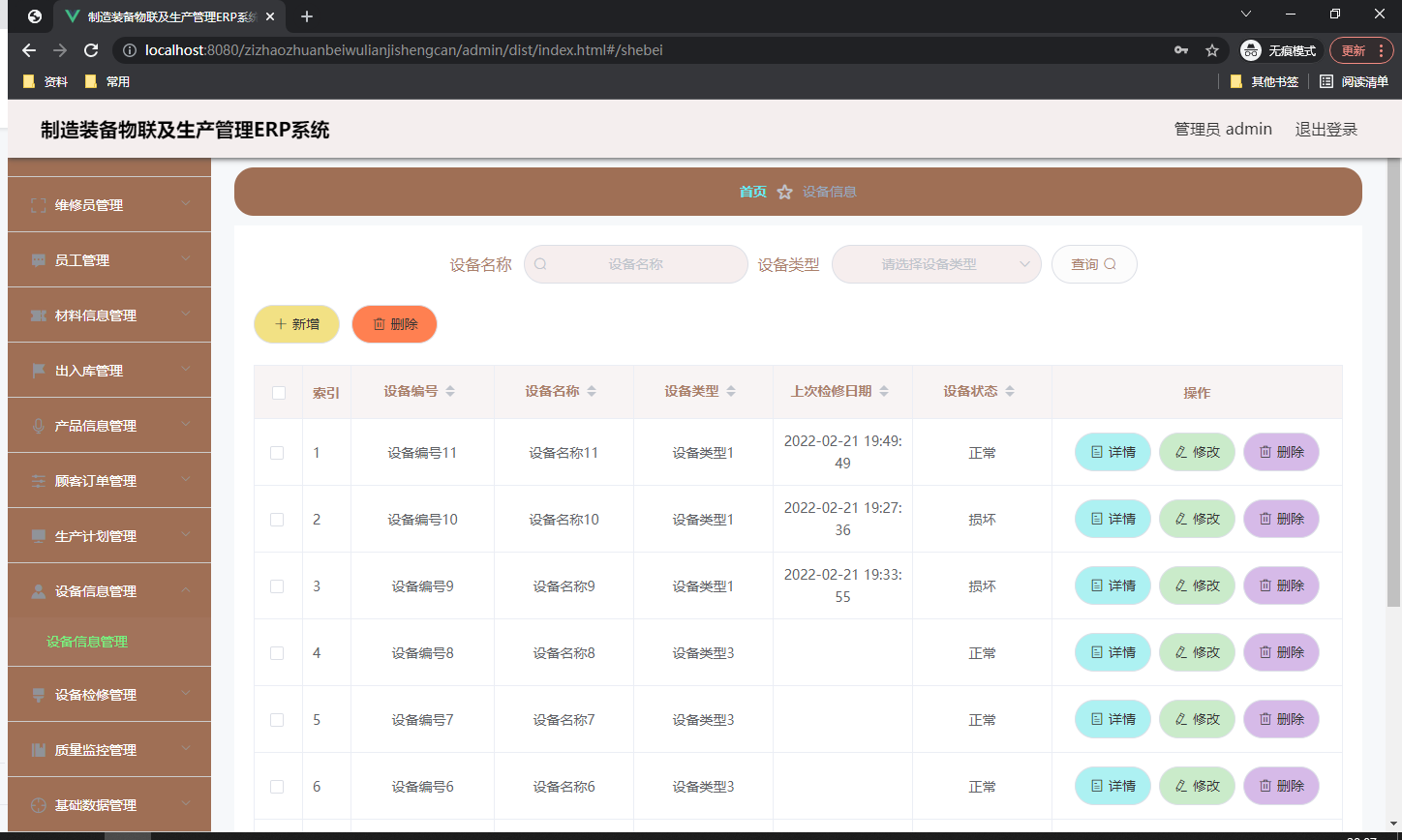Click the page vertical scrollbar
Viewport: 1402px width, 840px height.
(x=1394, y=382)
